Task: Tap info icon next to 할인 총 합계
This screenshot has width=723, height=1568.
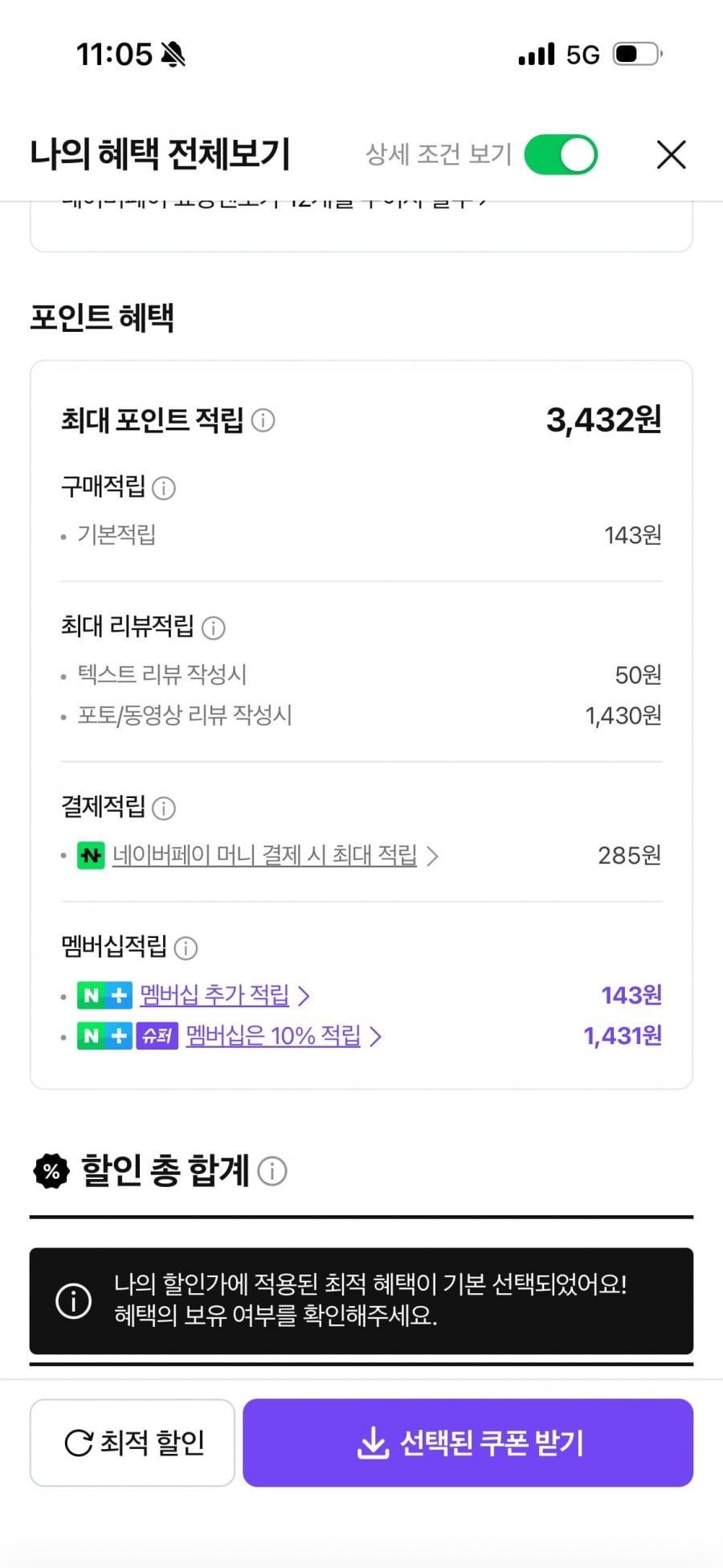Action: coord(272,1171)
